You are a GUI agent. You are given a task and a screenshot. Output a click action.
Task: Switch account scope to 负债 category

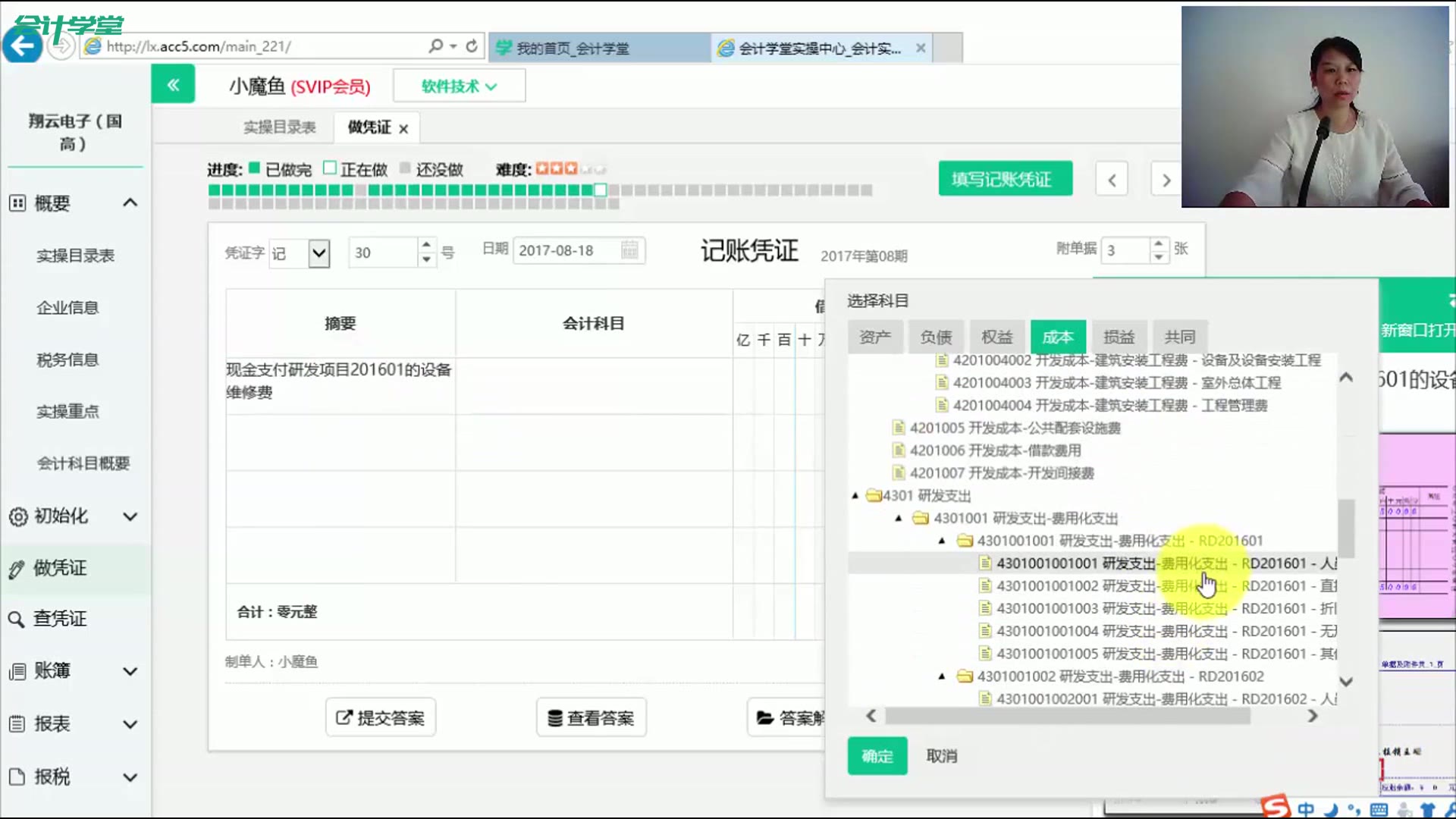pyautogui.click(x=936, y=337)
